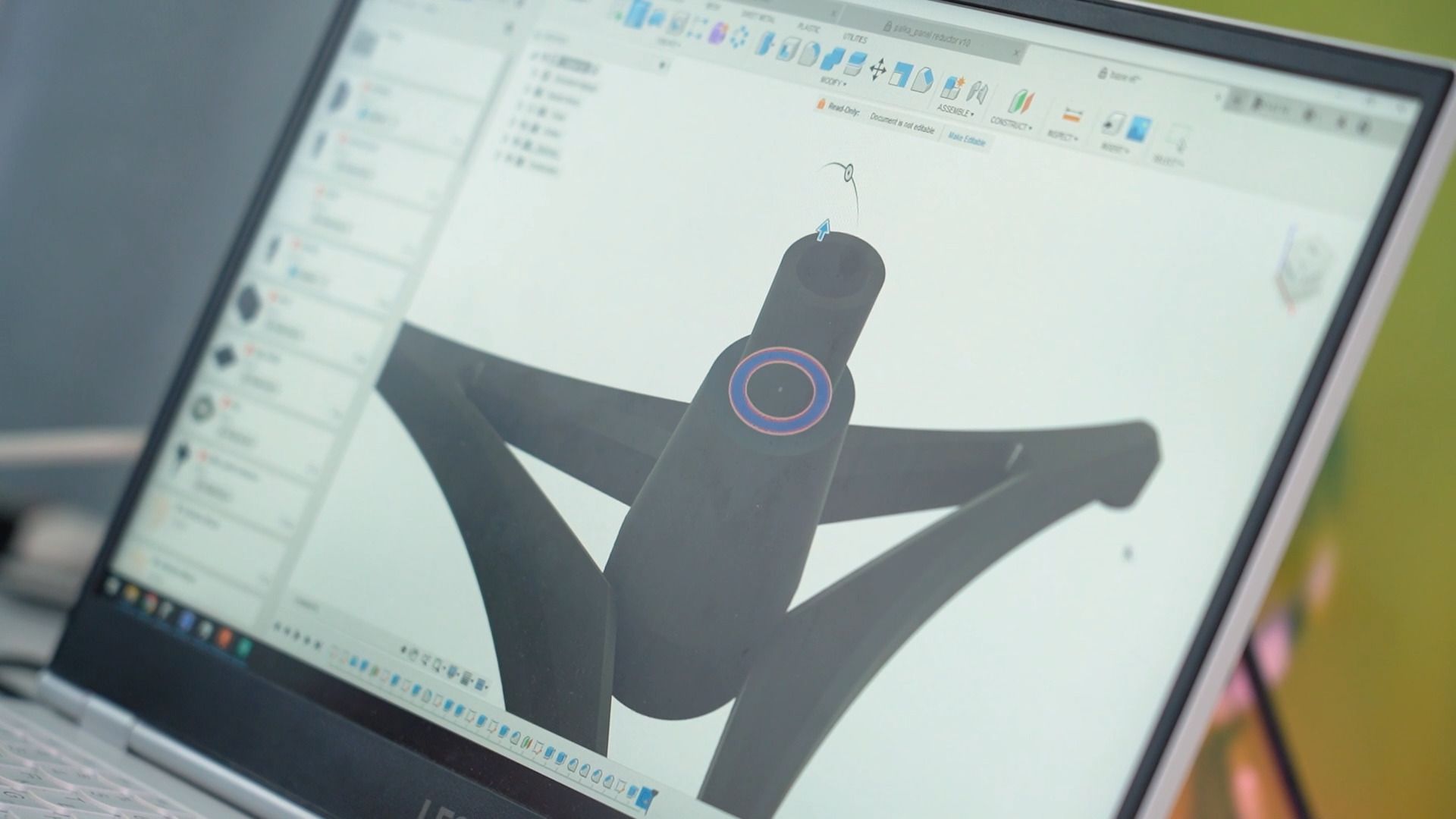Click the New Component icon in Assemble
This screenshot has height=819, width=1456.
point(951,86)
